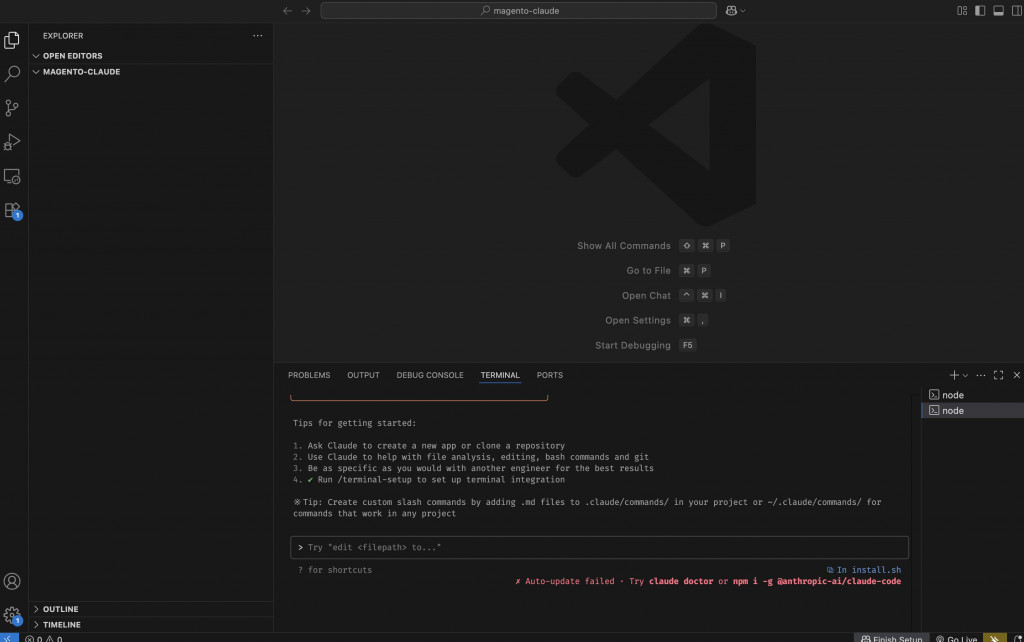Click the magento-claude command center search box

[x=519, y=10]
